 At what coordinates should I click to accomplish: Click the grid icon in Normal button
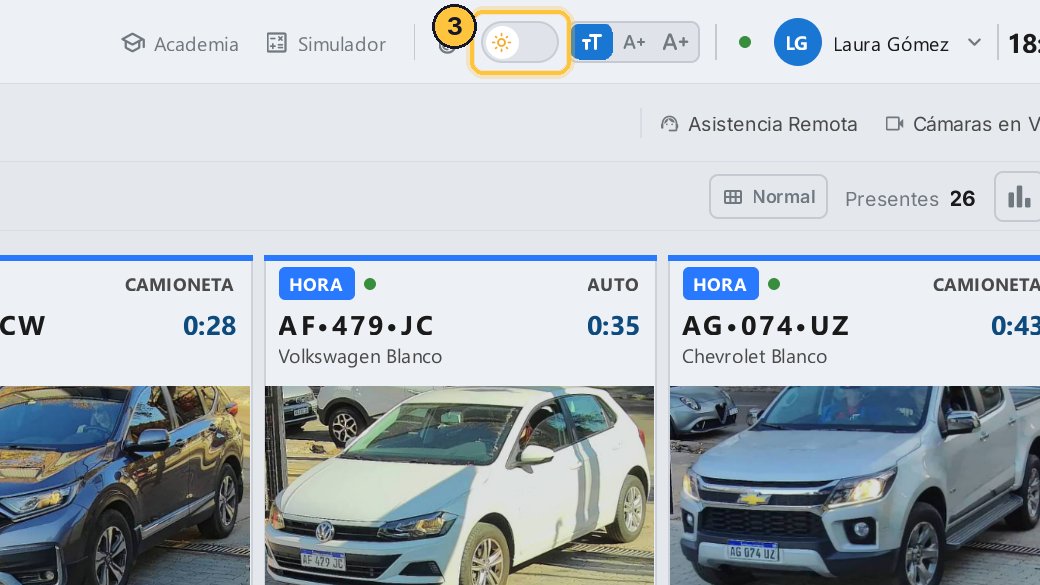click(733, 197)
